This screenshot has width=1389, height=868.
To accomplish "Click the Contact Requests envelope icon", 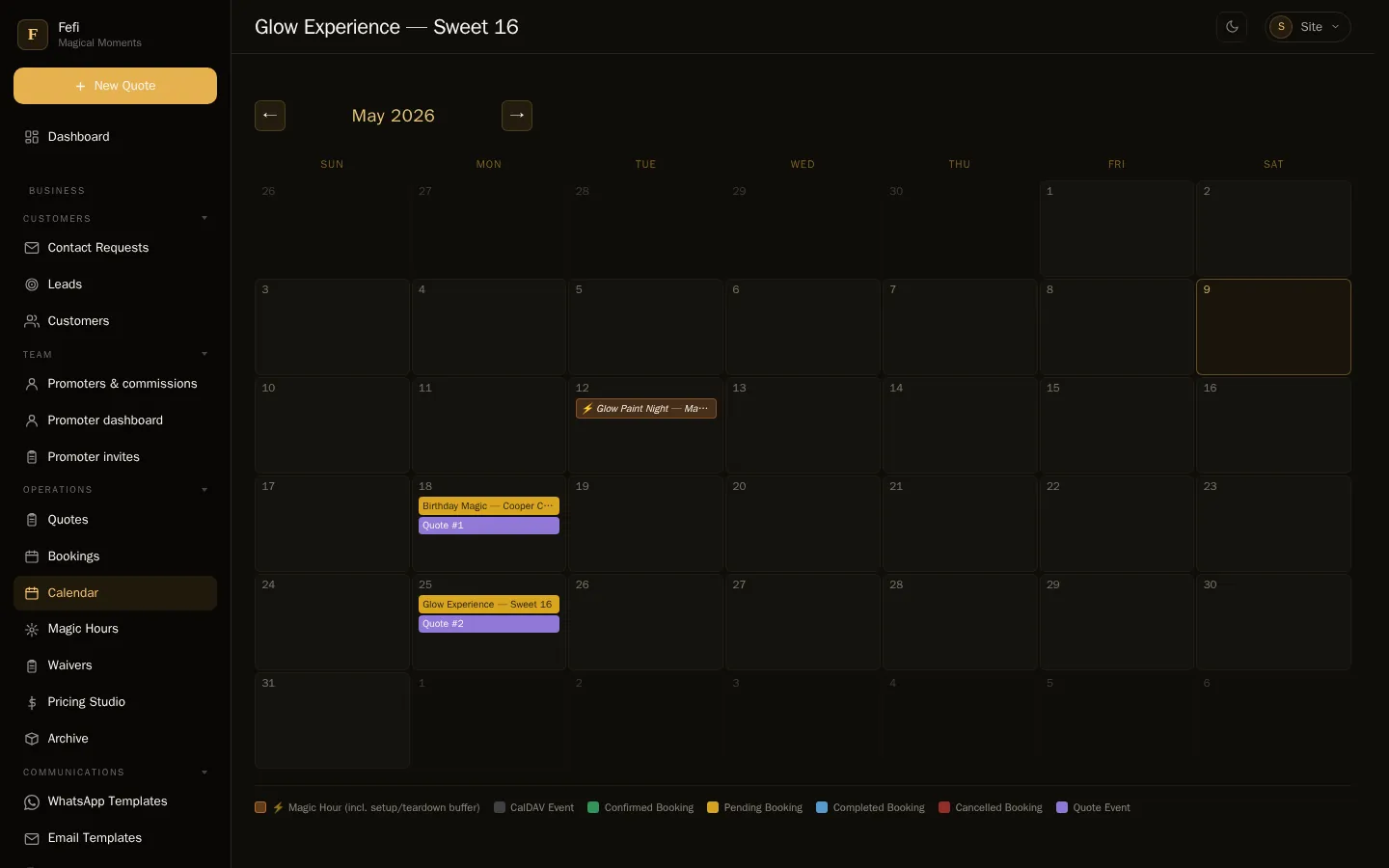I will point(32,248).
